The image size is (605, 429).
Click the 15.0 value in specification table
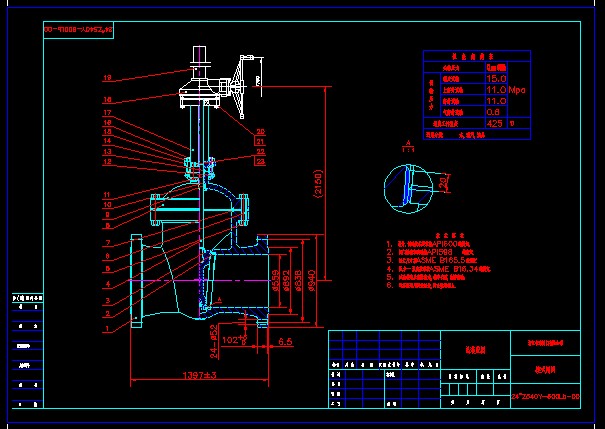pos(495,77)
